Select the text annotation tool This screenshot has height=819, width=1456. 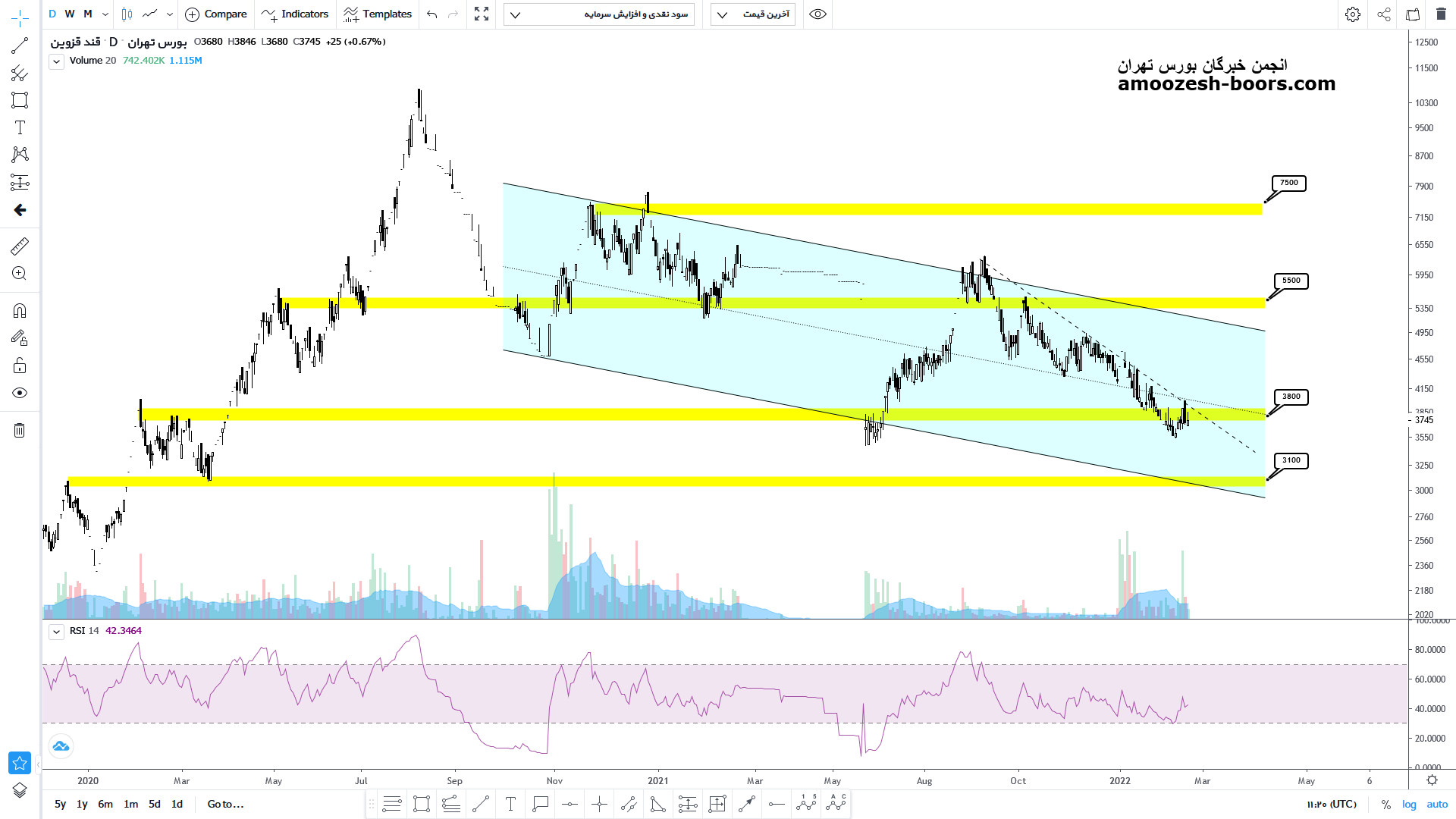click(20, 127)
